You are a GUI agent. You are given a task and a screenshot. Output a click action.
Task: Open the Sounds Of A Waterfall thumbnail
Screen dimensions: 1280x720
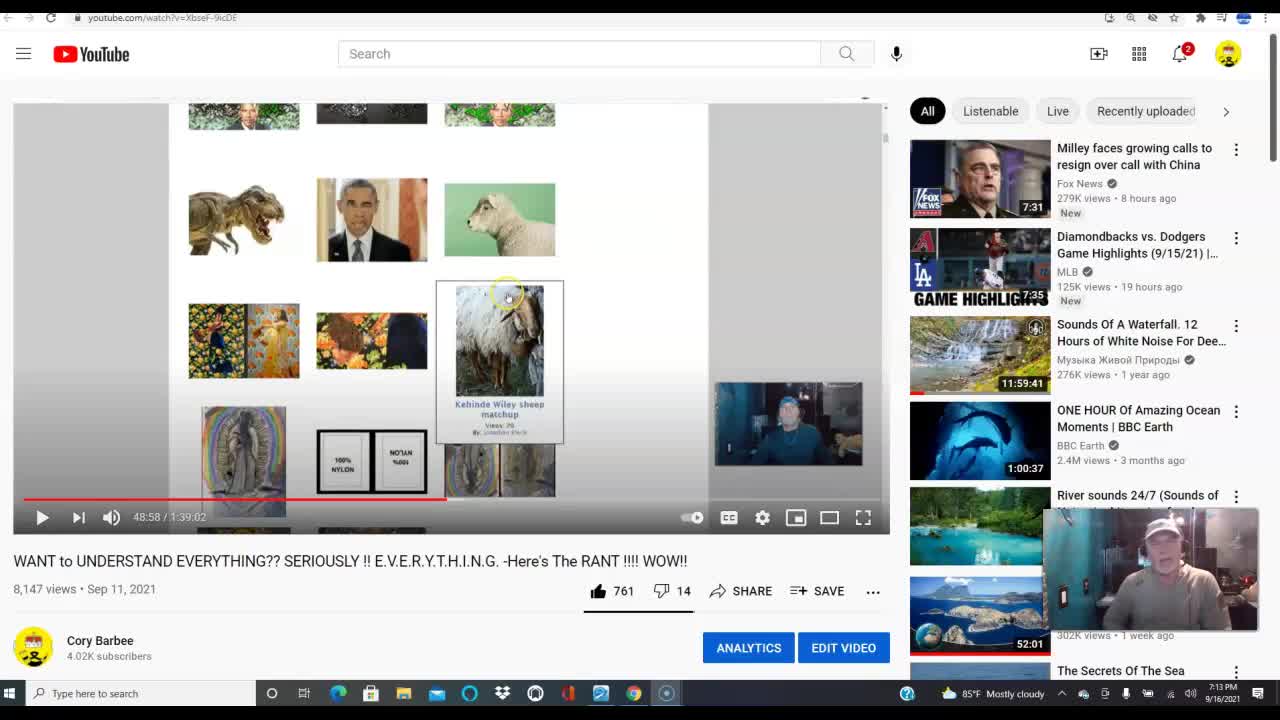[980, 355]
